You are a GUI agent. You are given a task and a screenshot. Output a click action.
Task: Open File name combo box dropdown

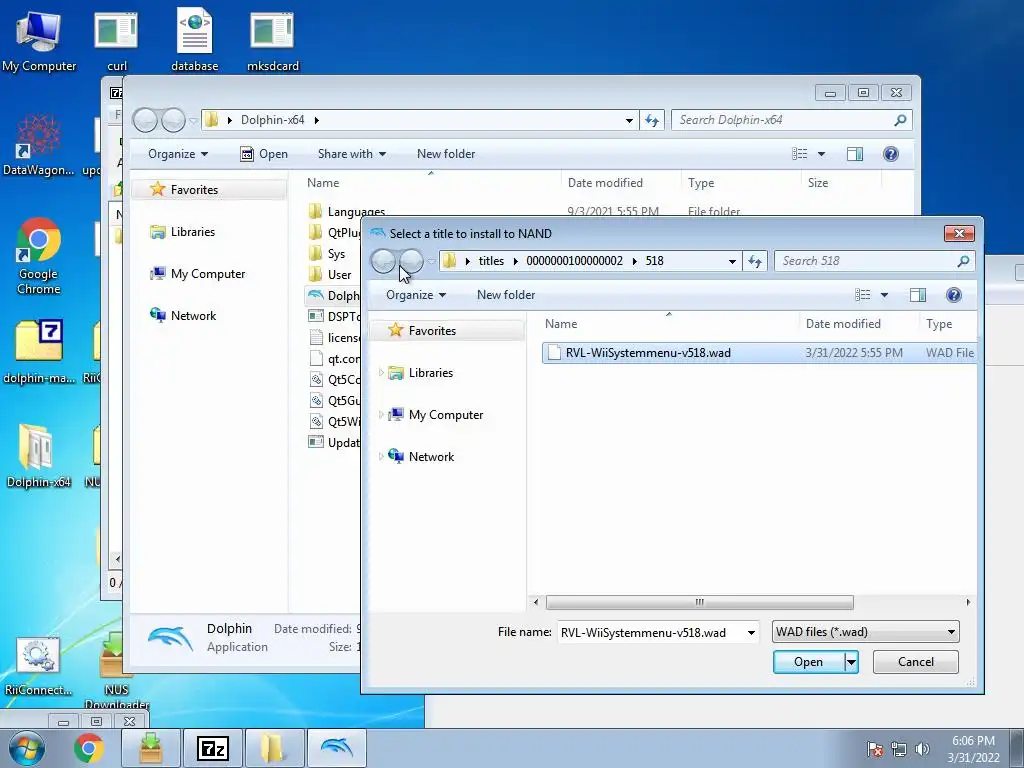click(x=751, y=632)
